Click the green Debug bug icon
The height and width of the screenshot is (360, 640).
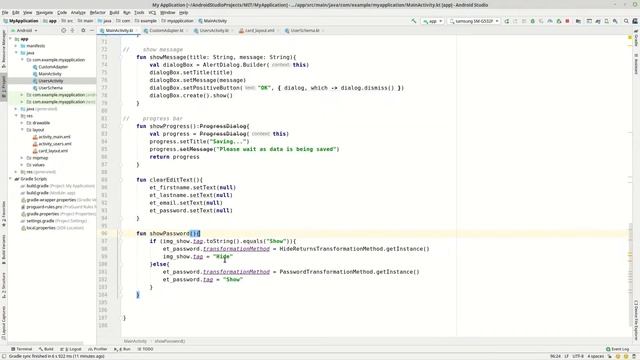[x=533, y=21]
